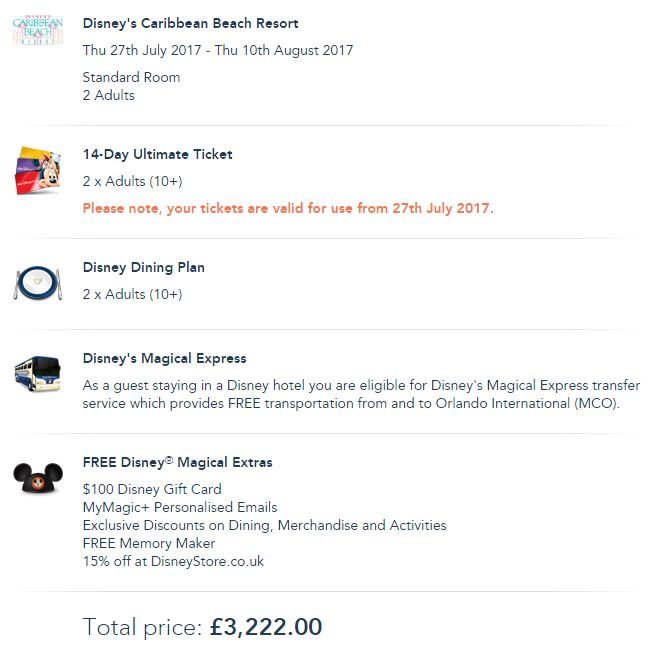Click 15% off at DisneyStore.co.uk
Image resolution: width=653 pixels, height=657 pixels.
173,561
